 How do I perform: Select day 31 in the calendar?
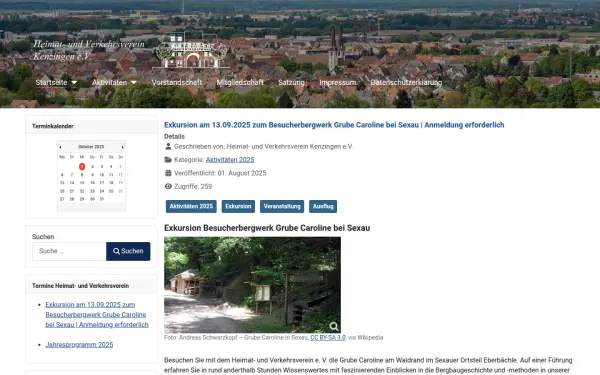[x=102, y=199]
